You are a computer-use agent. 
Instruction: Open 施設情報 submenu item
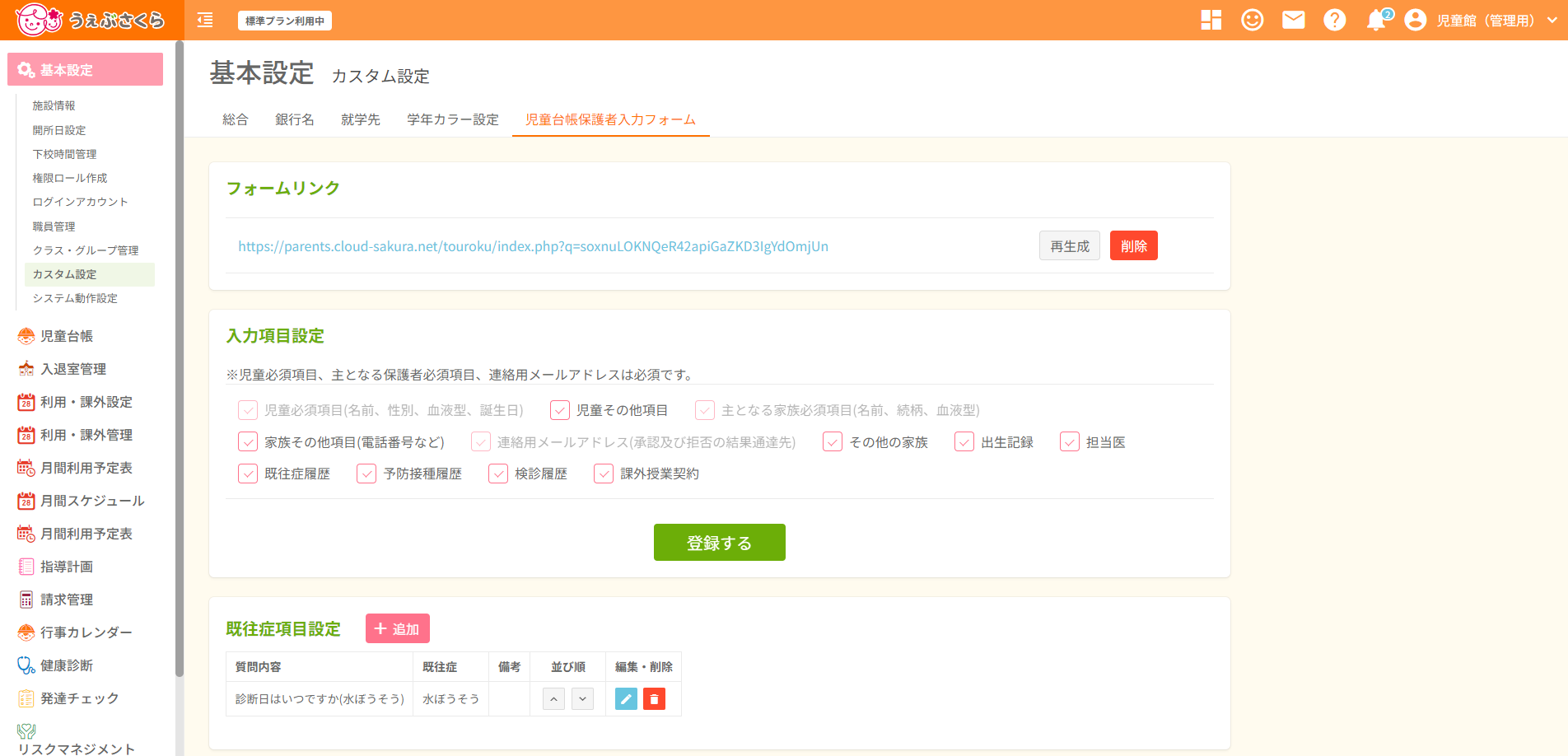click(x=54, y=105)
